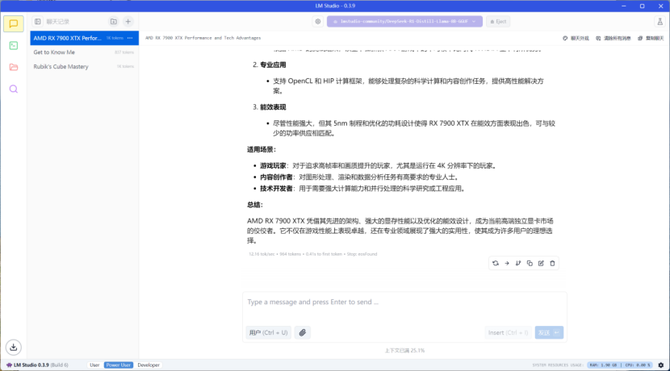Image resolution: width=670 pixels, height=371 pixels.
Task: Click the 游戏玩家 bullet item
Action: point(379,166)
